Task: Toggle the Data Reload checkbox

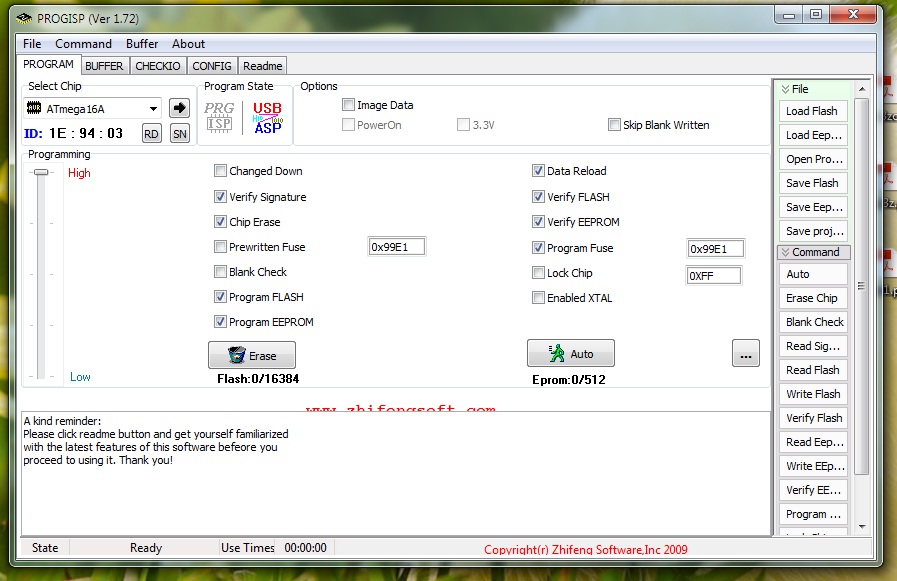Action: coord(538,170)
